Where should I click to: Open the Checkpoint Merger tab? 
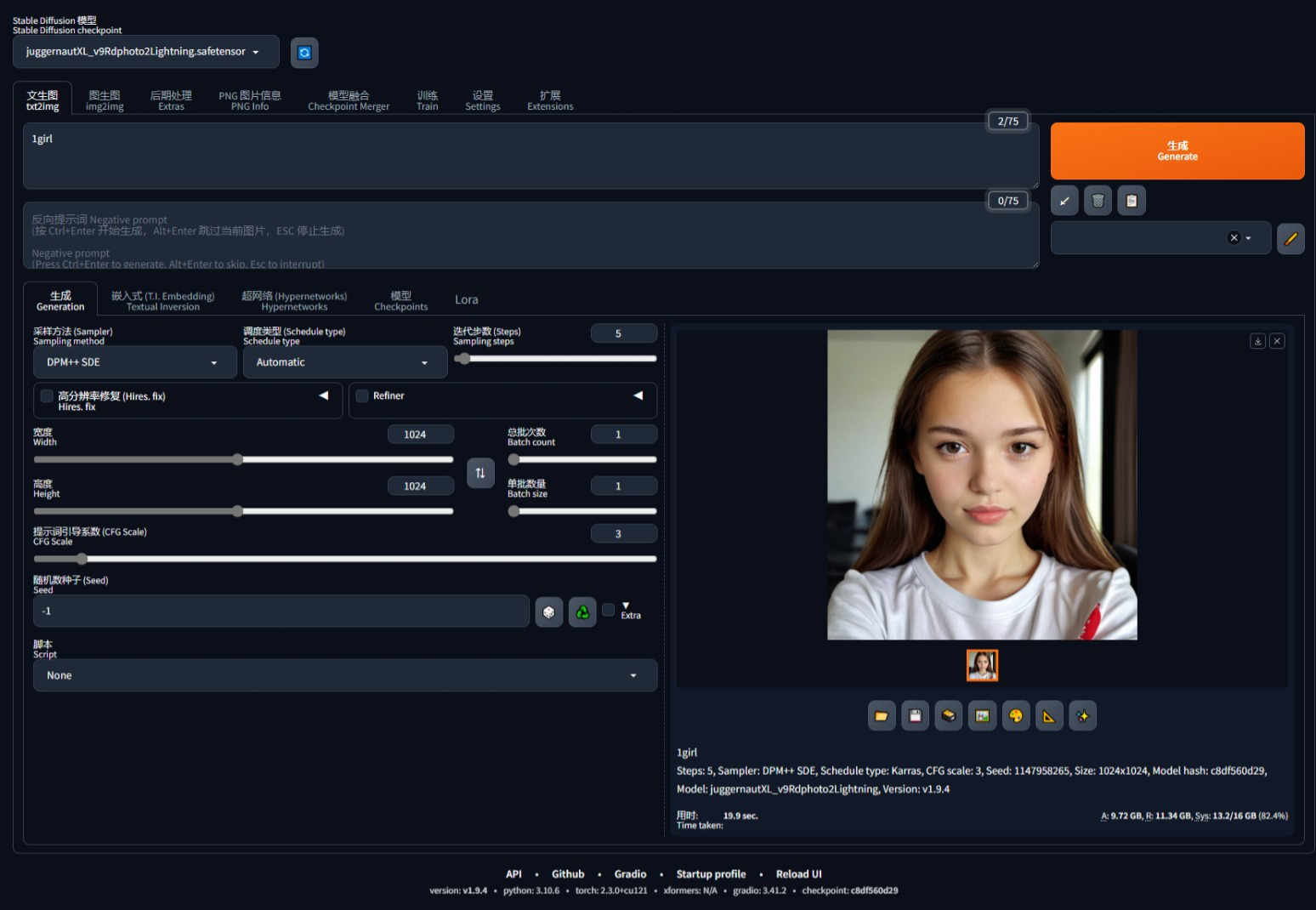click(349, 101)
